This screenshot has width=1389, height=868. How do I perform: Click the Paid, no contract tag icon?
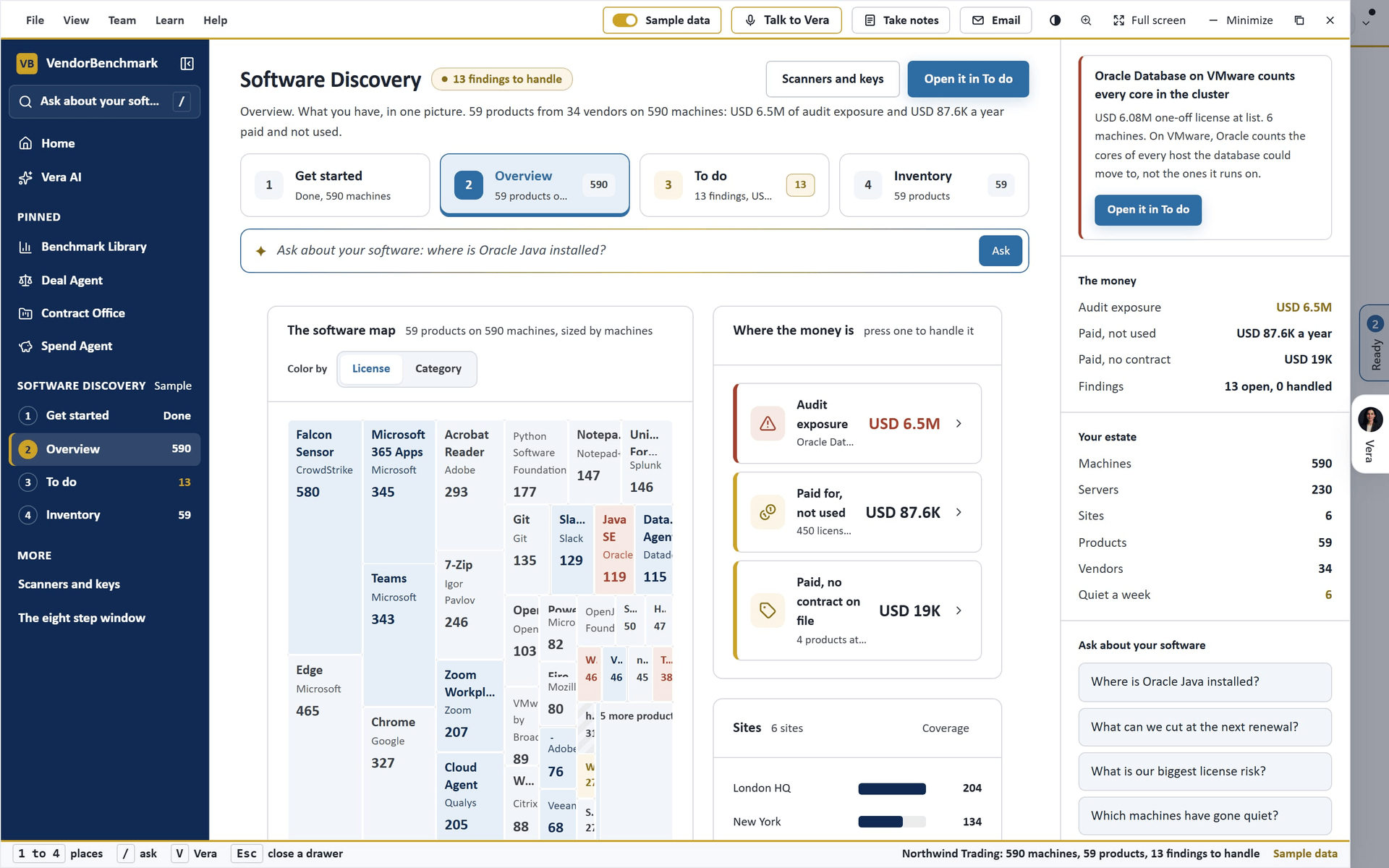pos(768,610)
